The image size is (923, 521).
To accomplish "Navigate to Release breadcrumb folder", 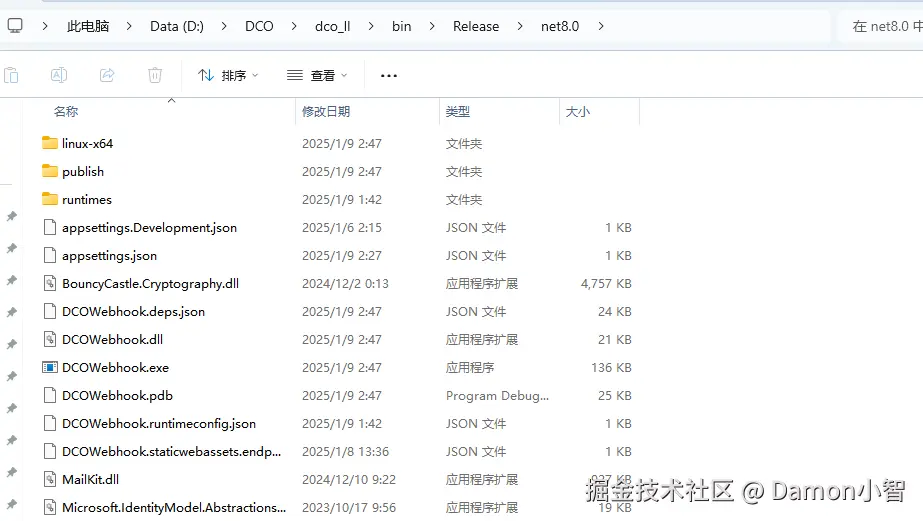I will point(476,26).
